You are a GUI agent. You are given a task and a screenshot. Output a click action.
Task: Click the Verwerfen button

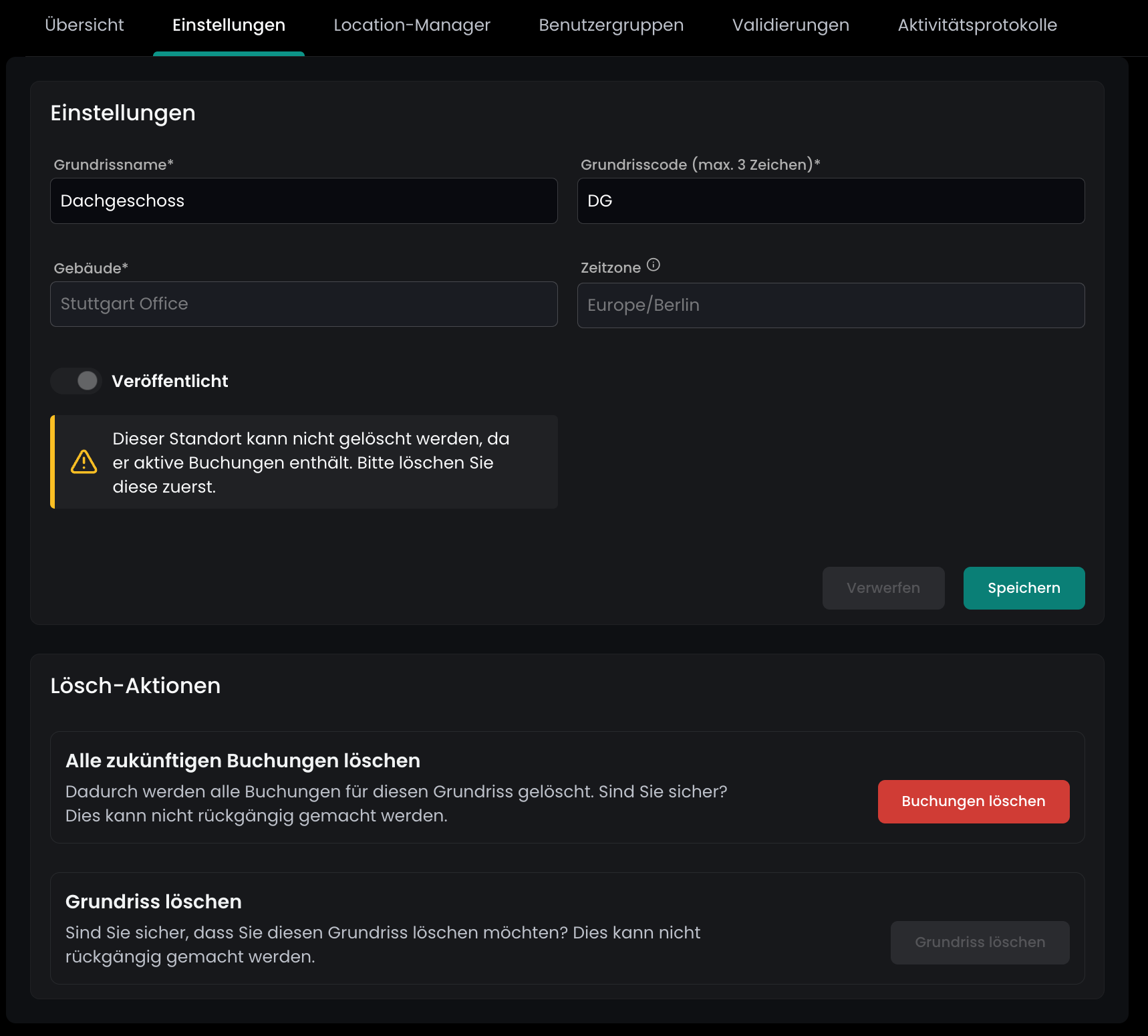(x=883, y=588)
